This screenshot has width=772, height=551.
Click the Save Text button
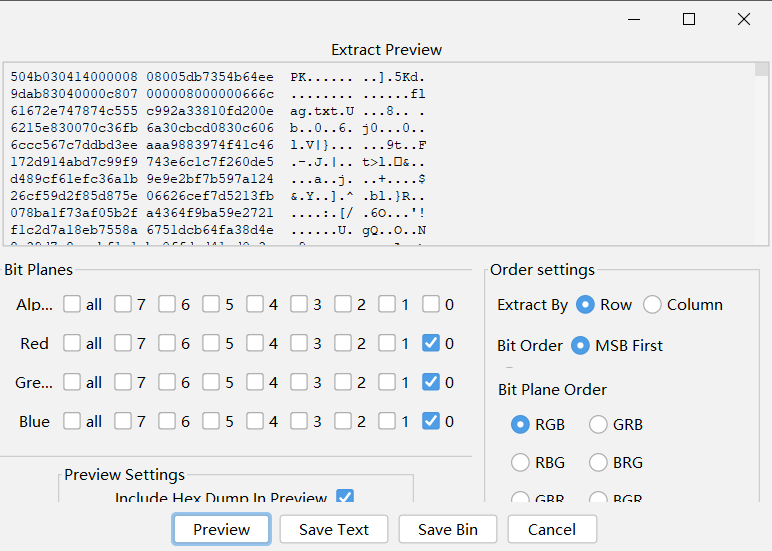tap(334, 529)
